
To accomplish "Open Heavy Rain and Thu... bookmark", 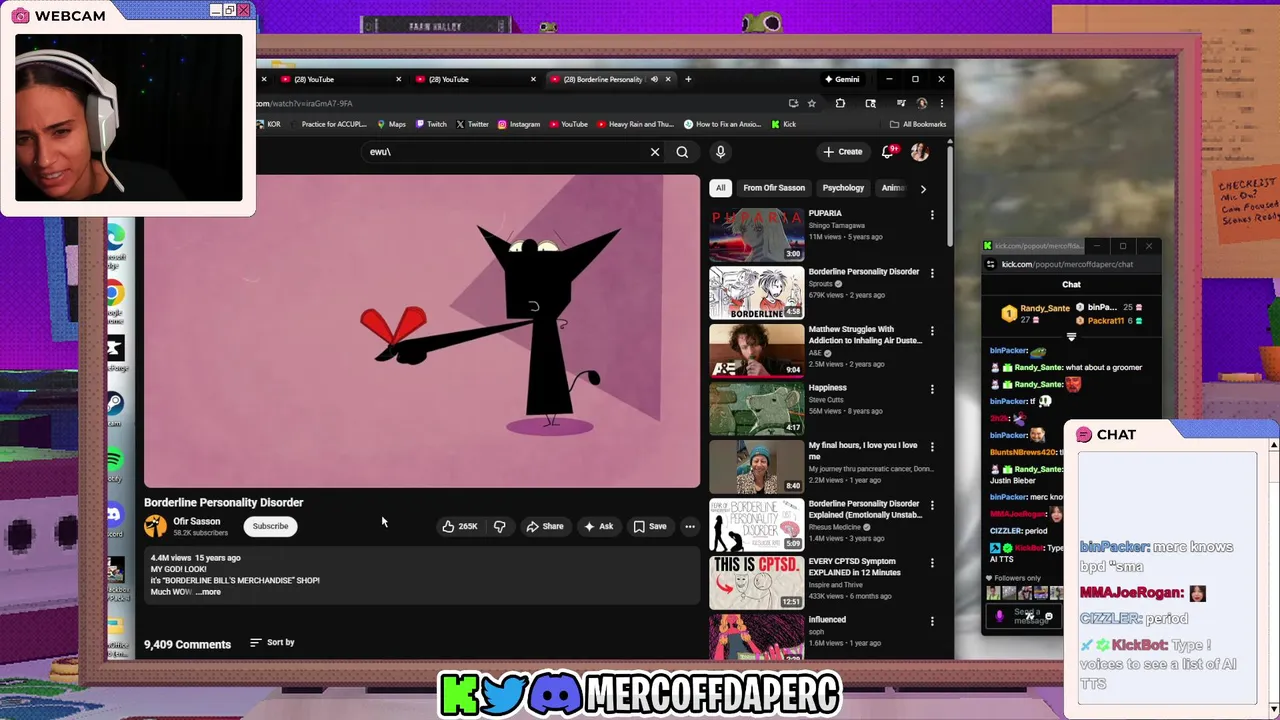I will (x=635, y=124).
